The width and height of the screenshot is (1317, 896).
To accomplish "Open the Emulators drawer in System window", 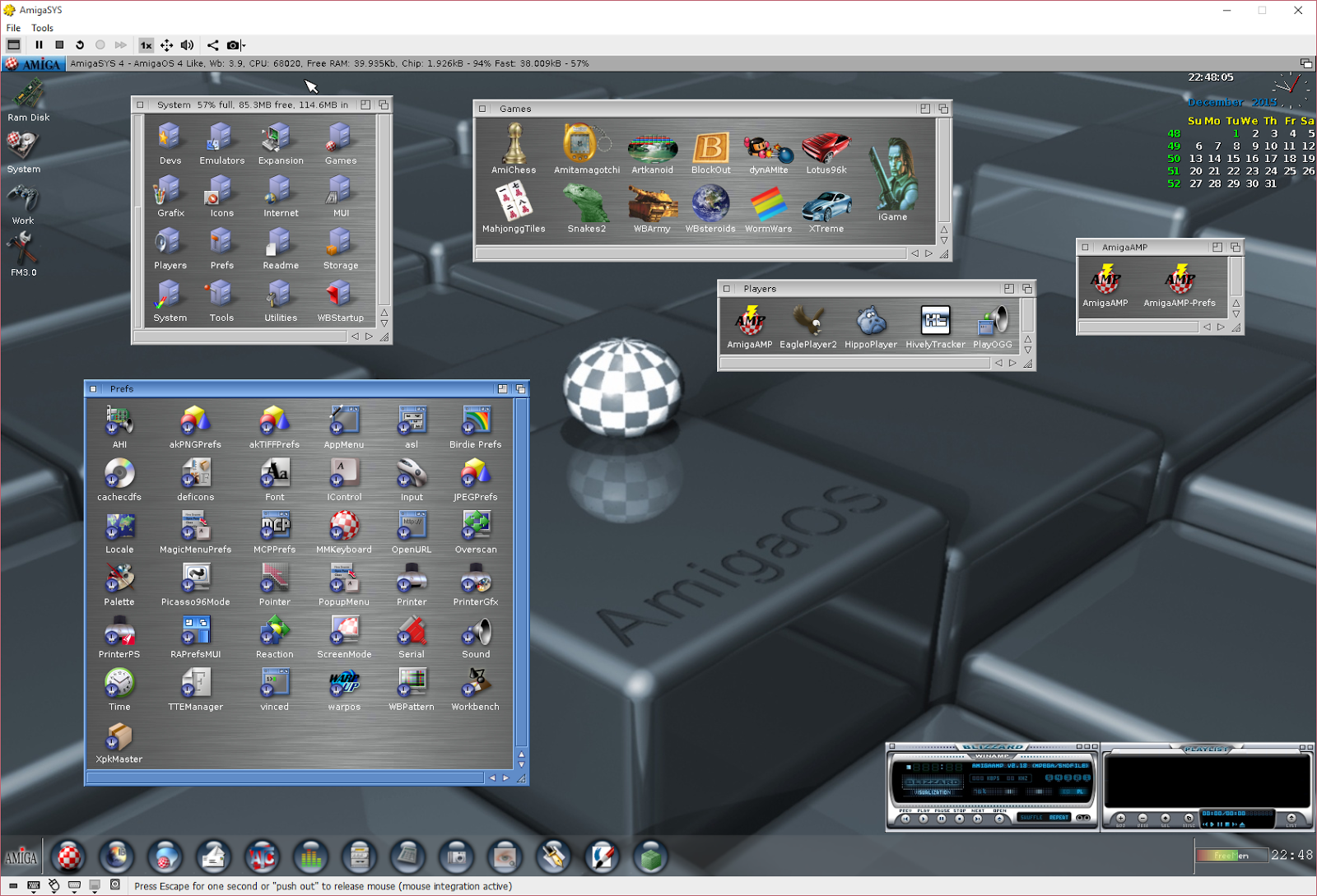I will coord(221,143).
